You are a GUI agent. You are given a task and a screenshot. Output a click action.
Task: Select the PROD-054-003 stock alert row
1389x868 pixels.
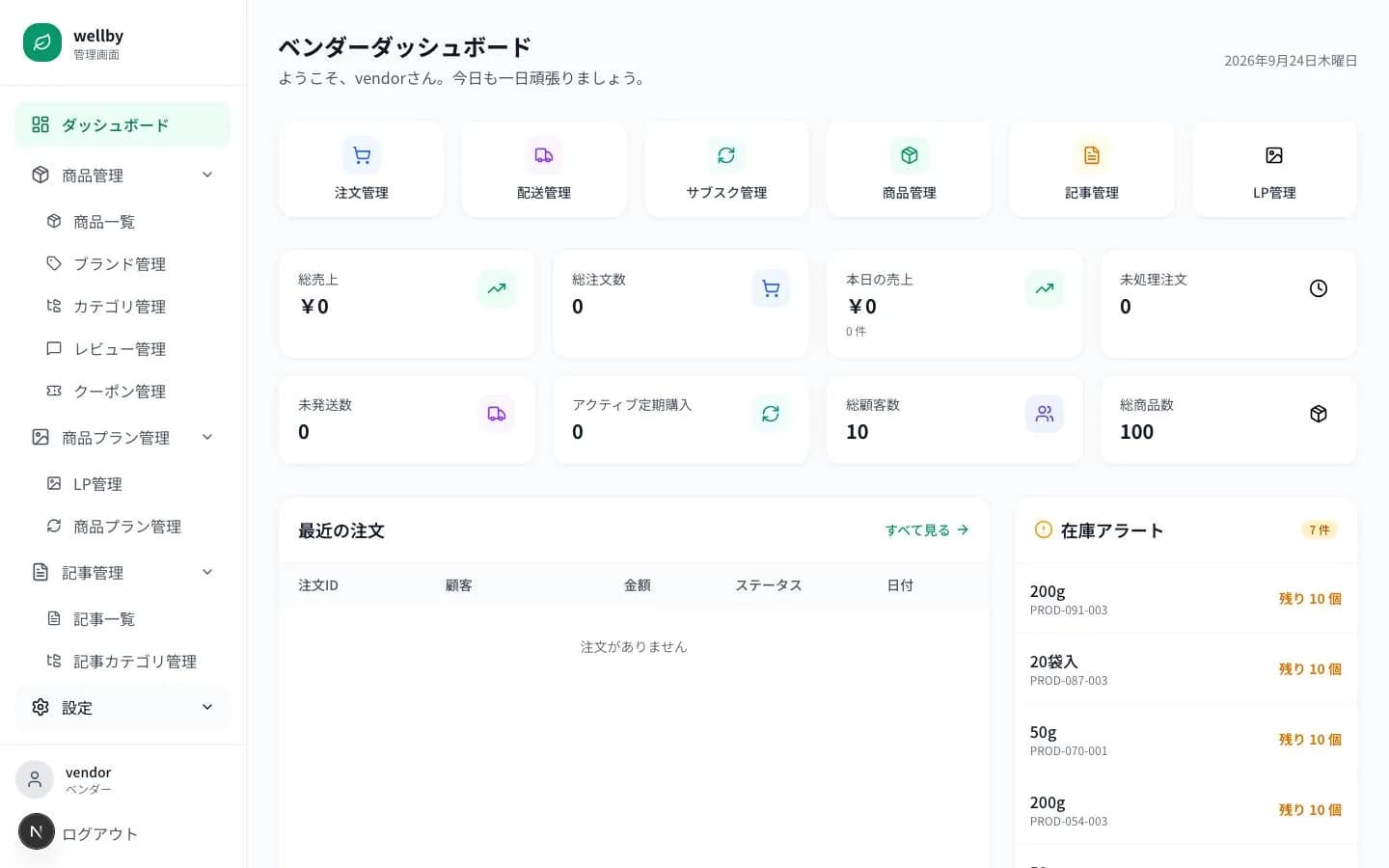(1185, 810)
